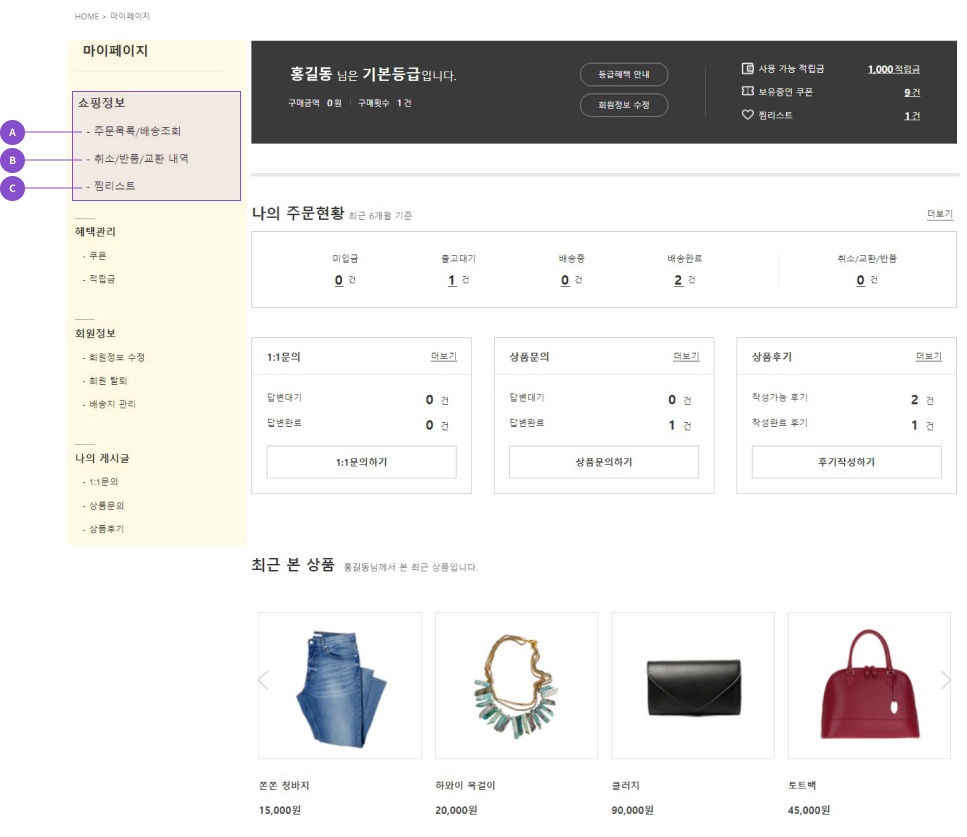Click the wallet icon beside 사용 가능 적립금
Viewport: 967px width, 837px height.
tap(747, 69)
